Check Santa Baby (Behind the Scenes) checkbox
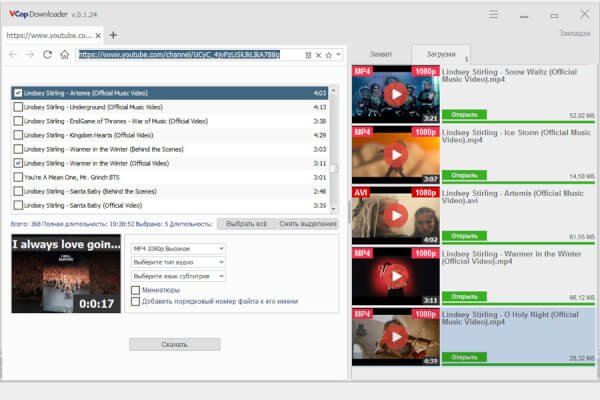Image resolution: width=600 pixels, height=400 pixels. click(x=18, y=191)
